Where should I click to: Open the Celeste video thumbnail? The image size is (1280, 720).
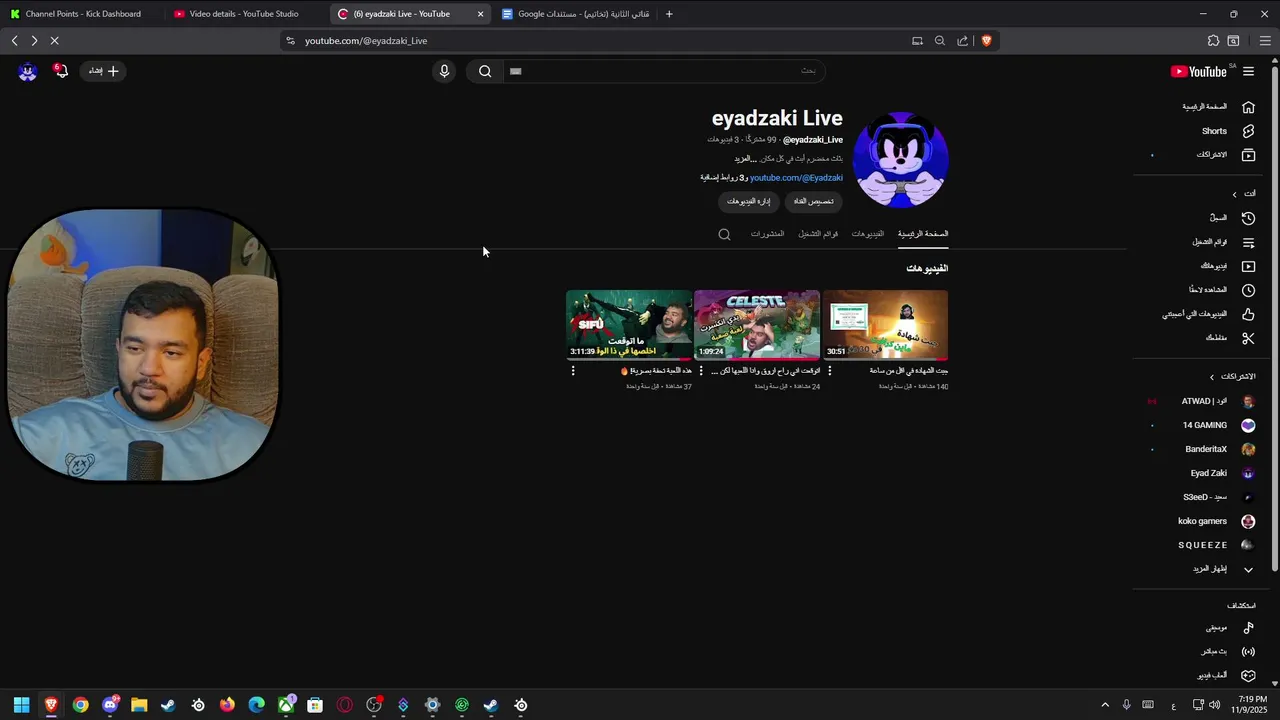click(757, 325)
